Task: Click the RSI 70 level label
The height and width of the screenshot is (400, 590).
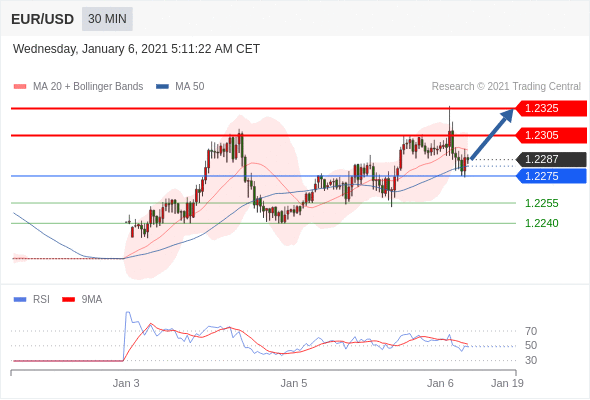Action: [531, 332]
